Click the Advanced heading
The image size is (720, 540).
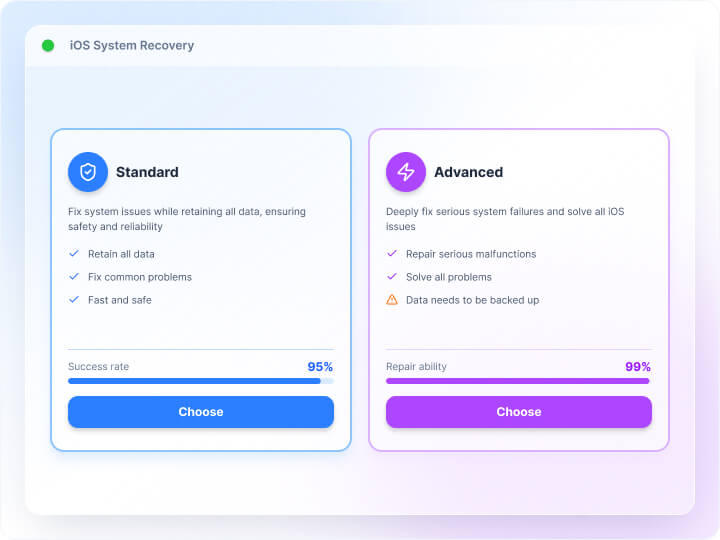(469, 172)
